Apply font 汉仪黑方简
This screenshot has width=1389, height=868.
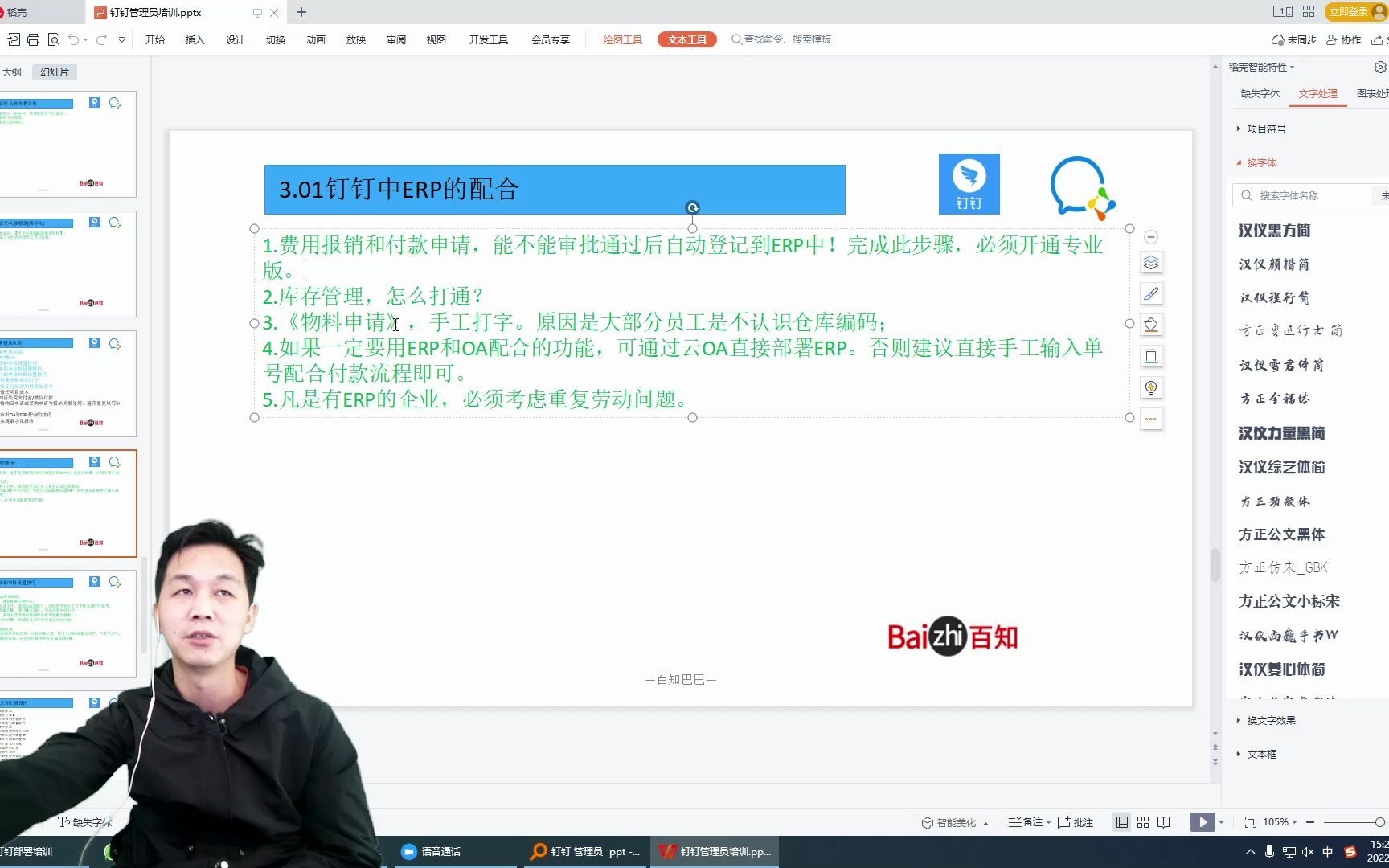point(1275,231)
